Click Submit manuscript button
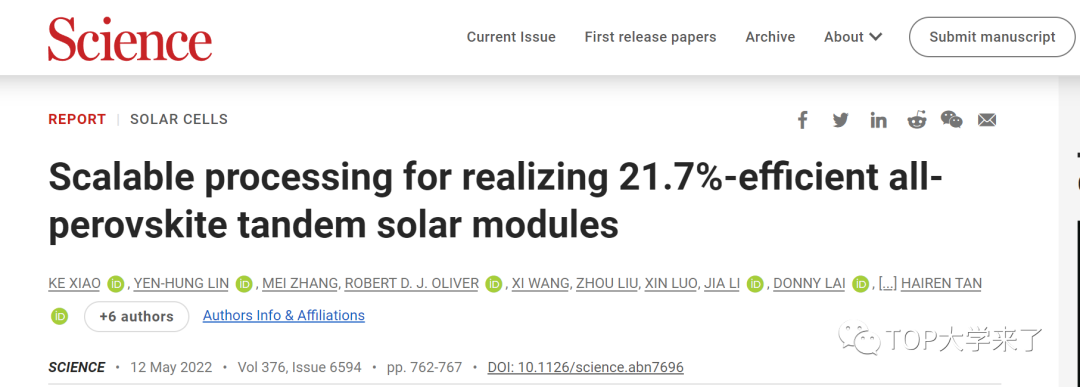 click(x=992, y=37)
